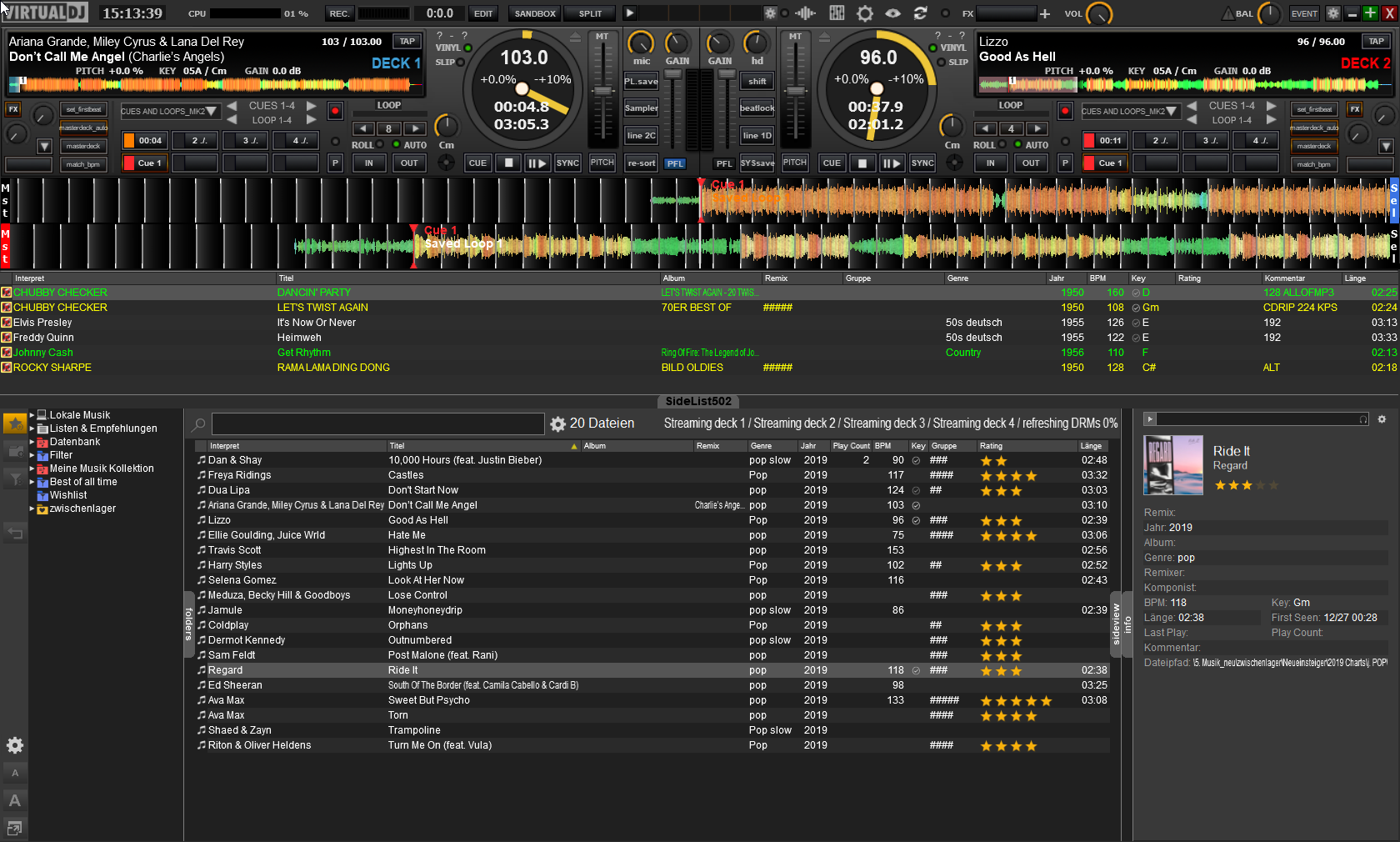Screen dimensions: 1400x842
Task: Click the TAP button on deck 2
Action: pos(1376,41)
